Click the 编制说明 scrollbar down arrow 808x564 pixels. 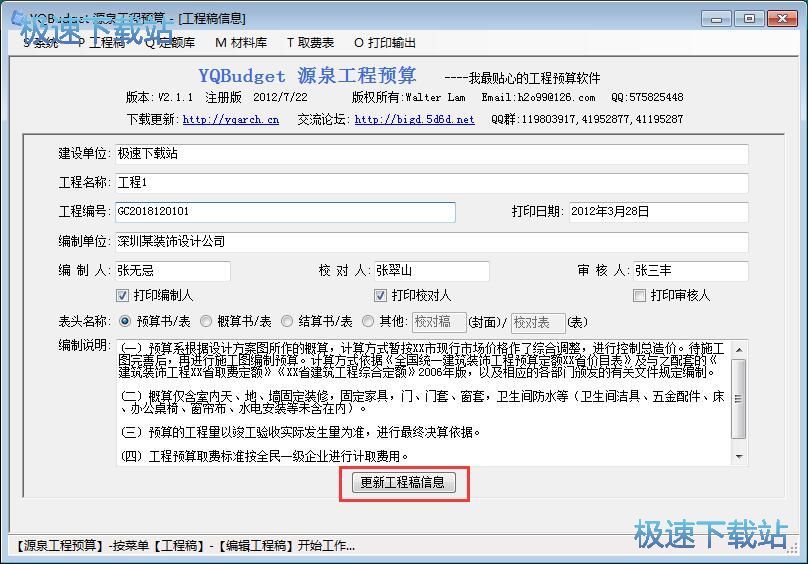click(739, 457)
